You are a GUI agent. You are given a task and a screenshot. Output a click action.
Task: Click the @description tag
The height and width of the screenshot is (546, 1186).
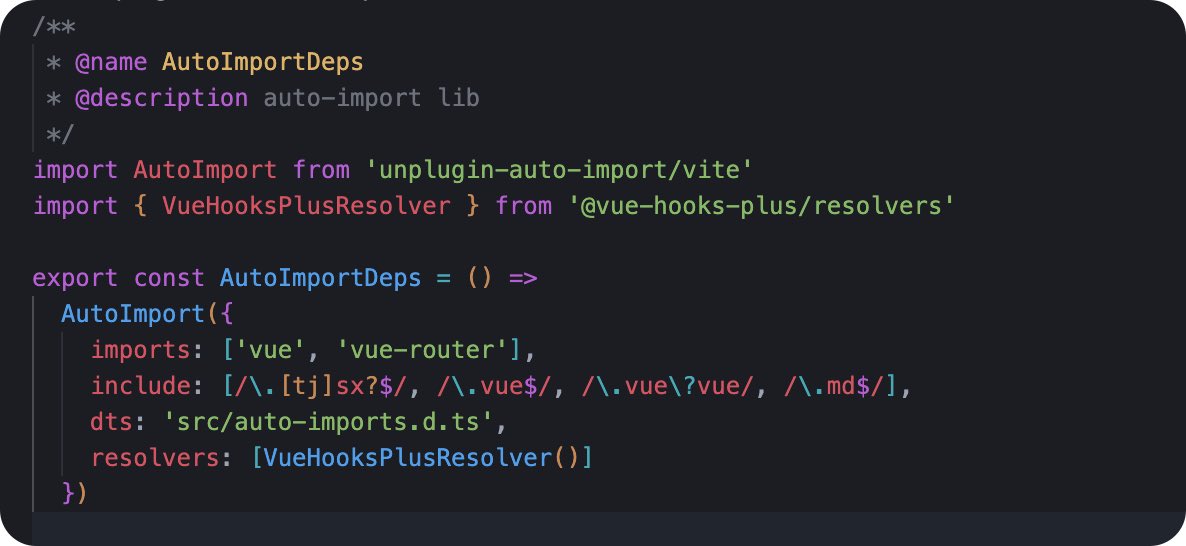point(161,98)
